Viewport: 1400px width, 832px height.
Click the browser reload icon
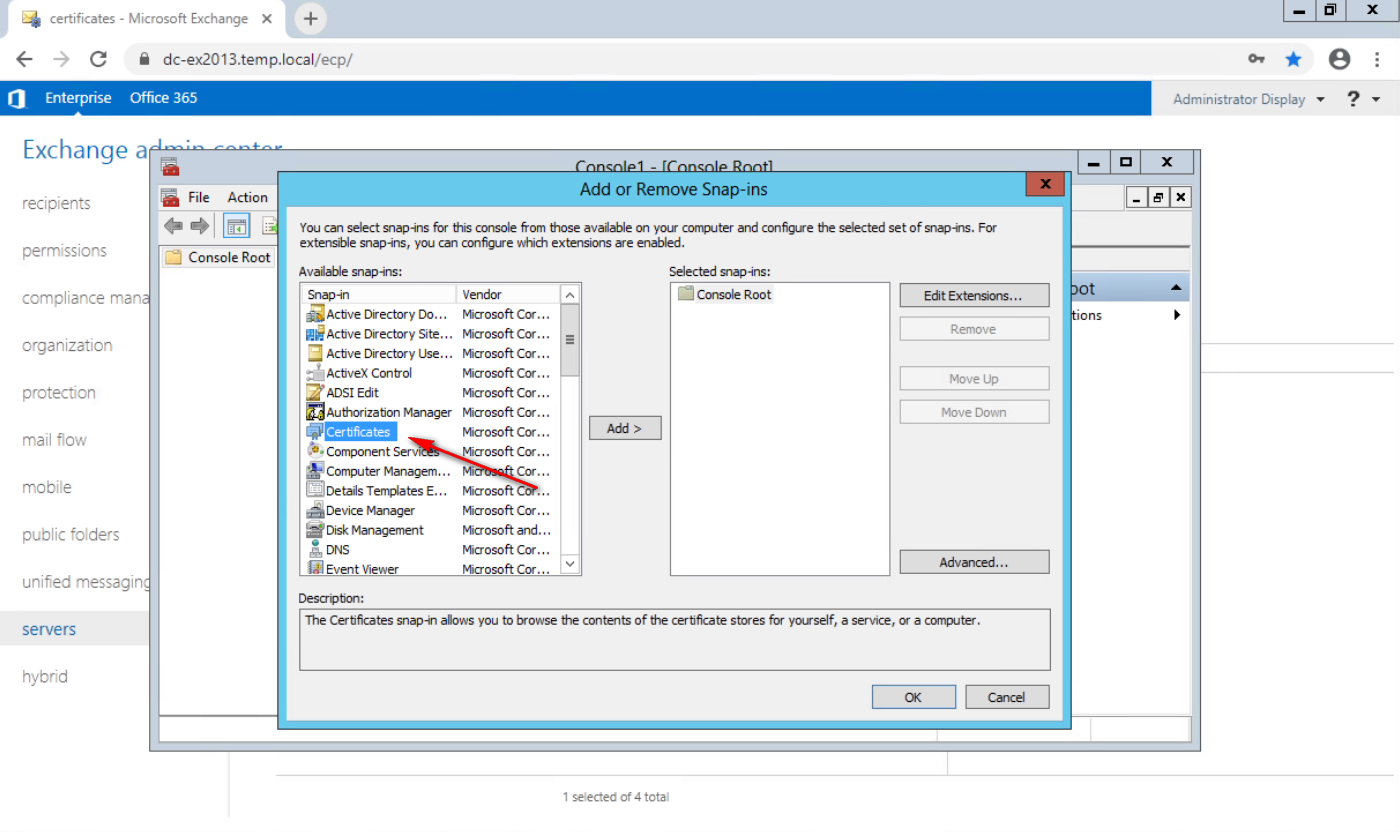point(98,59)
